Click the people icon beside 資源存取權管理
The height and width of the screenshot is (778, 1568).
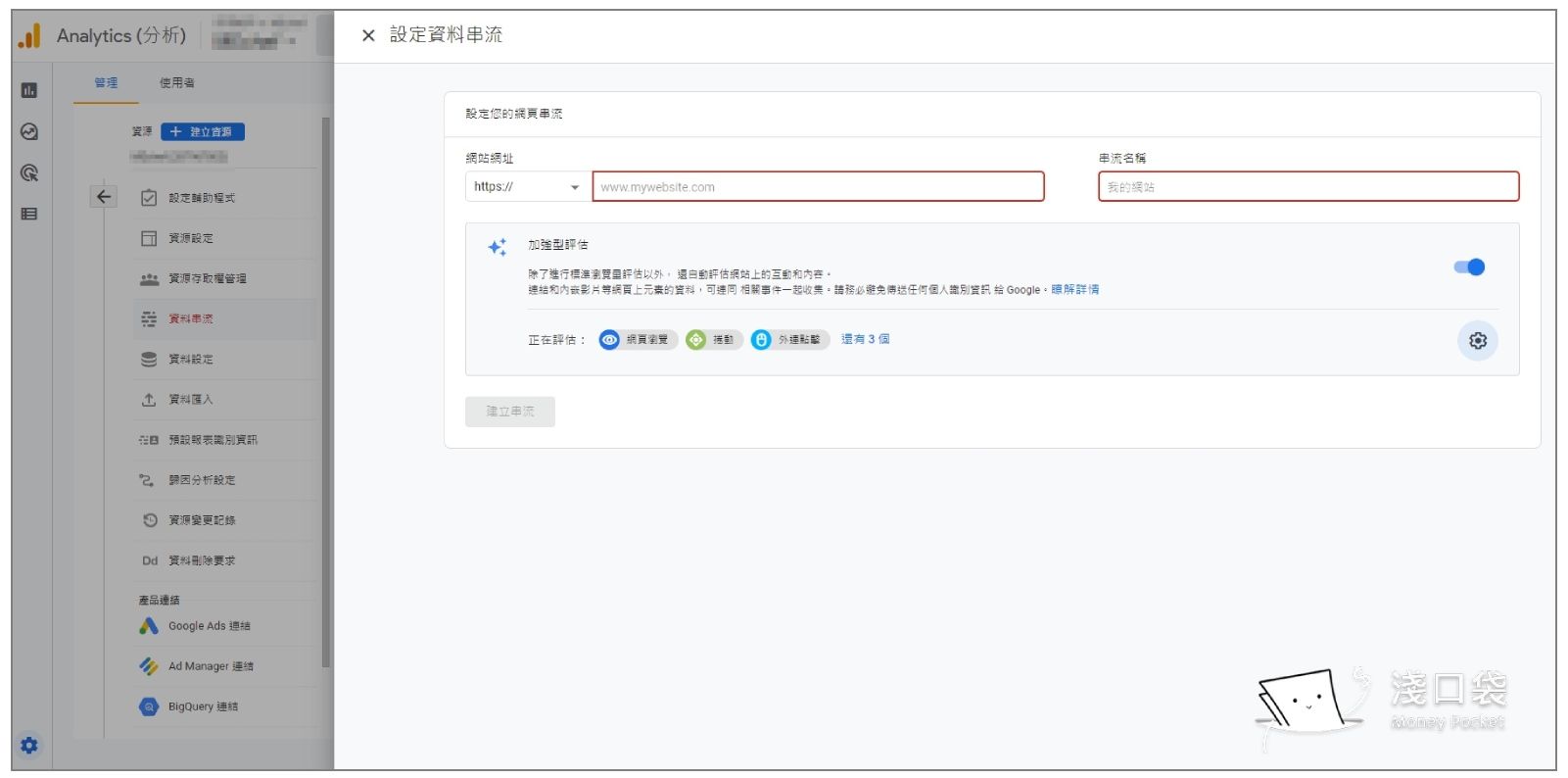pos(149,279)
